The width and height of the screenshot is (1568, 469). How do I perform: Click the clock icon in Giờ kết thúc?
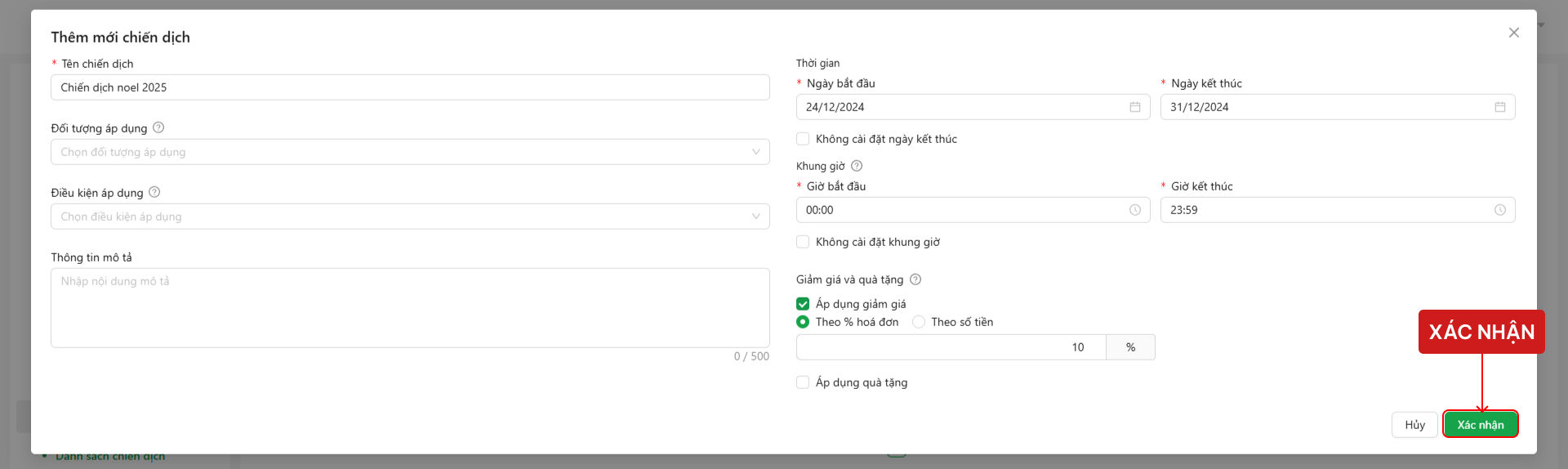pyautogui.click(x=1499, y=210)
